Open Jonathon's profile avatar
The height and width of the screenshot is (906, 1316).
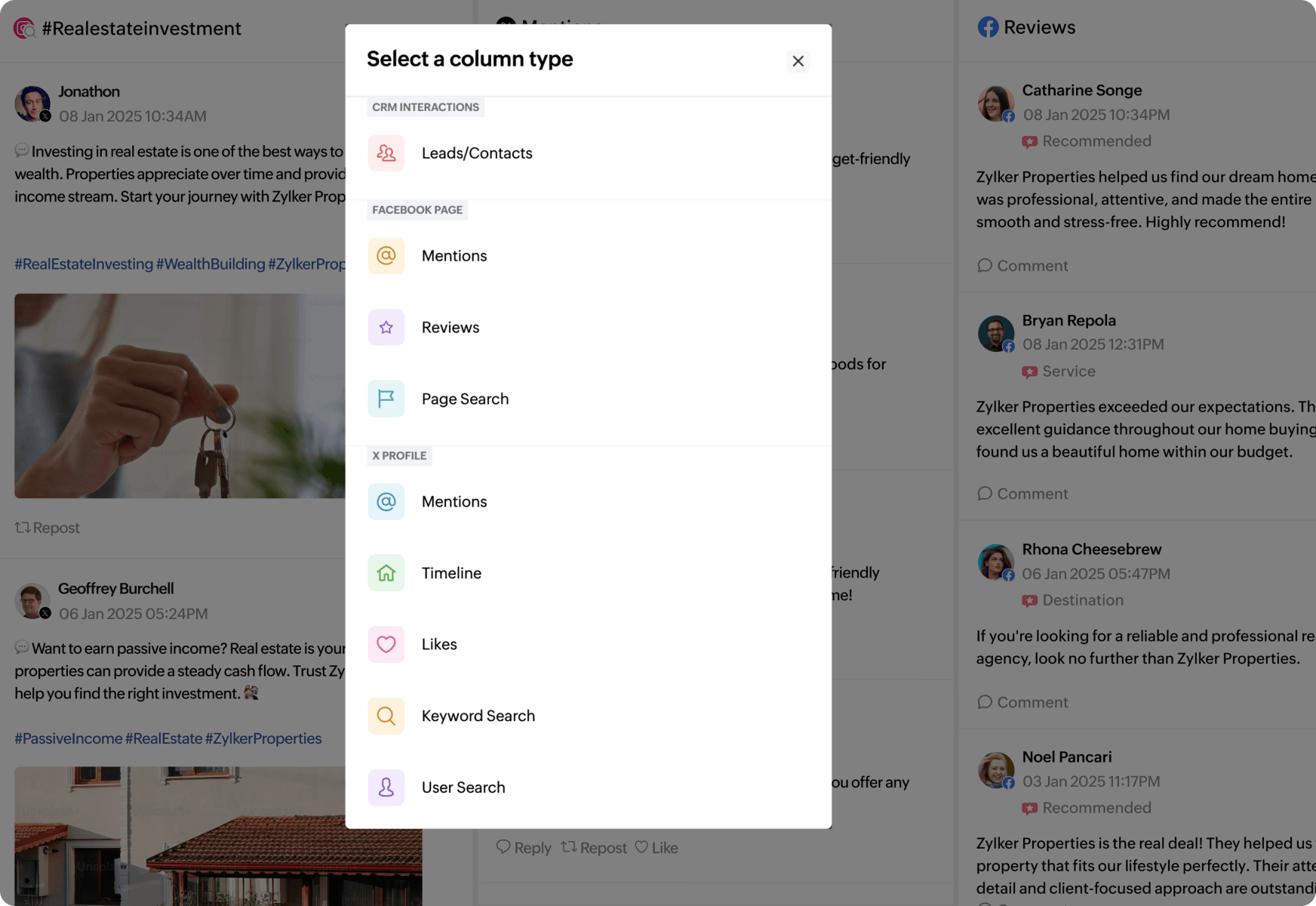click(32, 103)
